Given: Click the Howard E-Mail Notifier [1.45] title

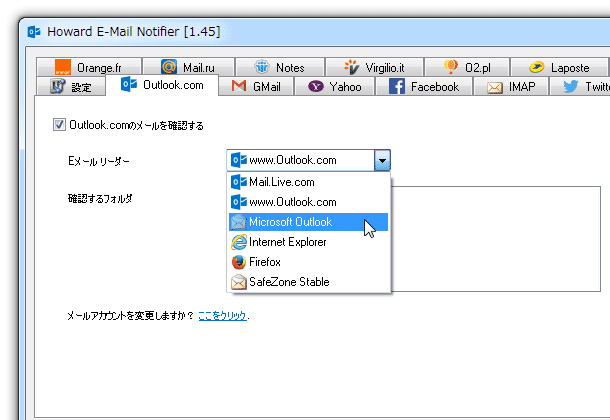Looking at the screenshot, I should point(133,32).
